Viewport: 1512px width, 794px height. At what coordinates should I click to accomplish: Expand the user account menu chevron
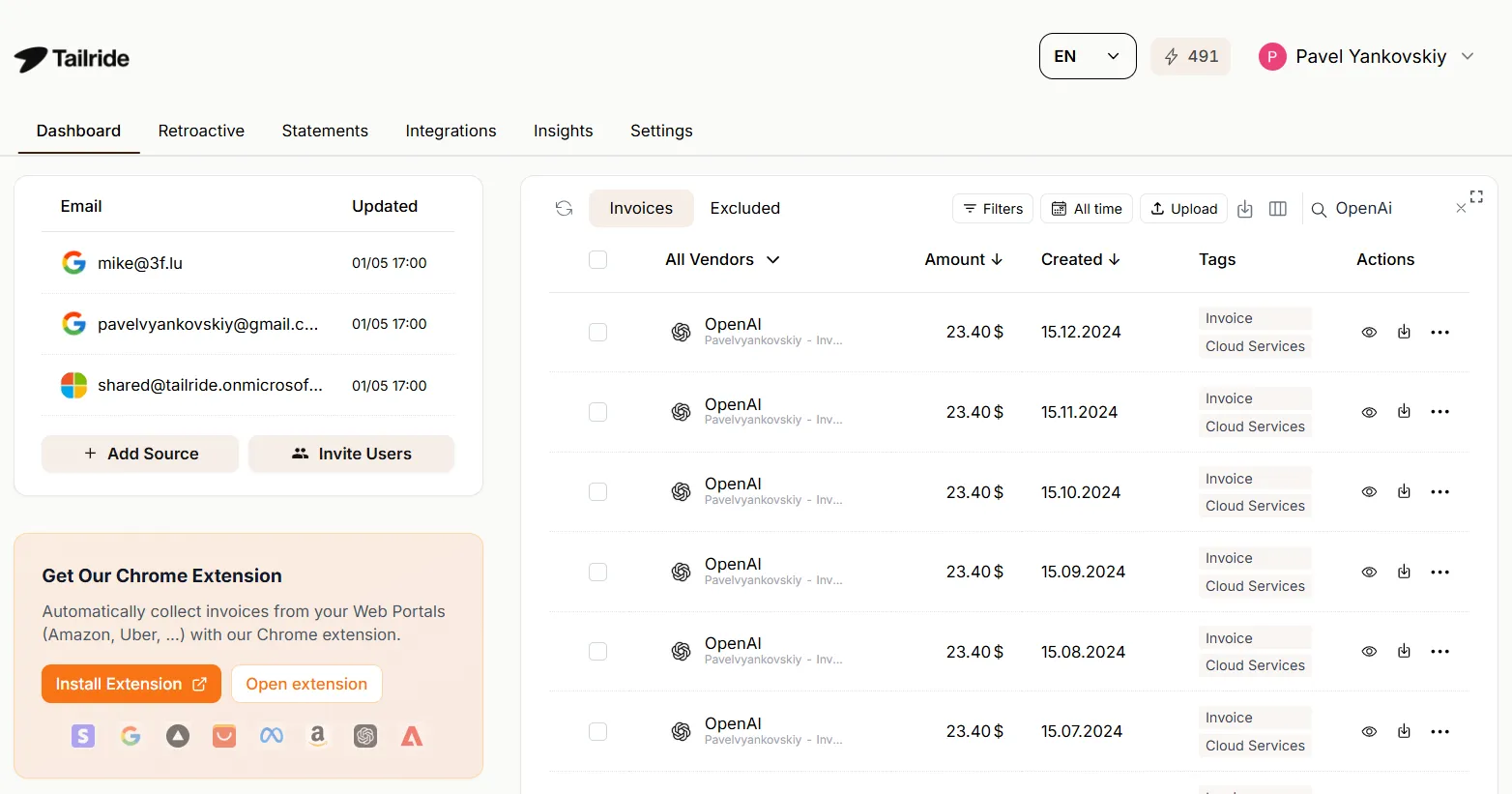[1468, 56]
